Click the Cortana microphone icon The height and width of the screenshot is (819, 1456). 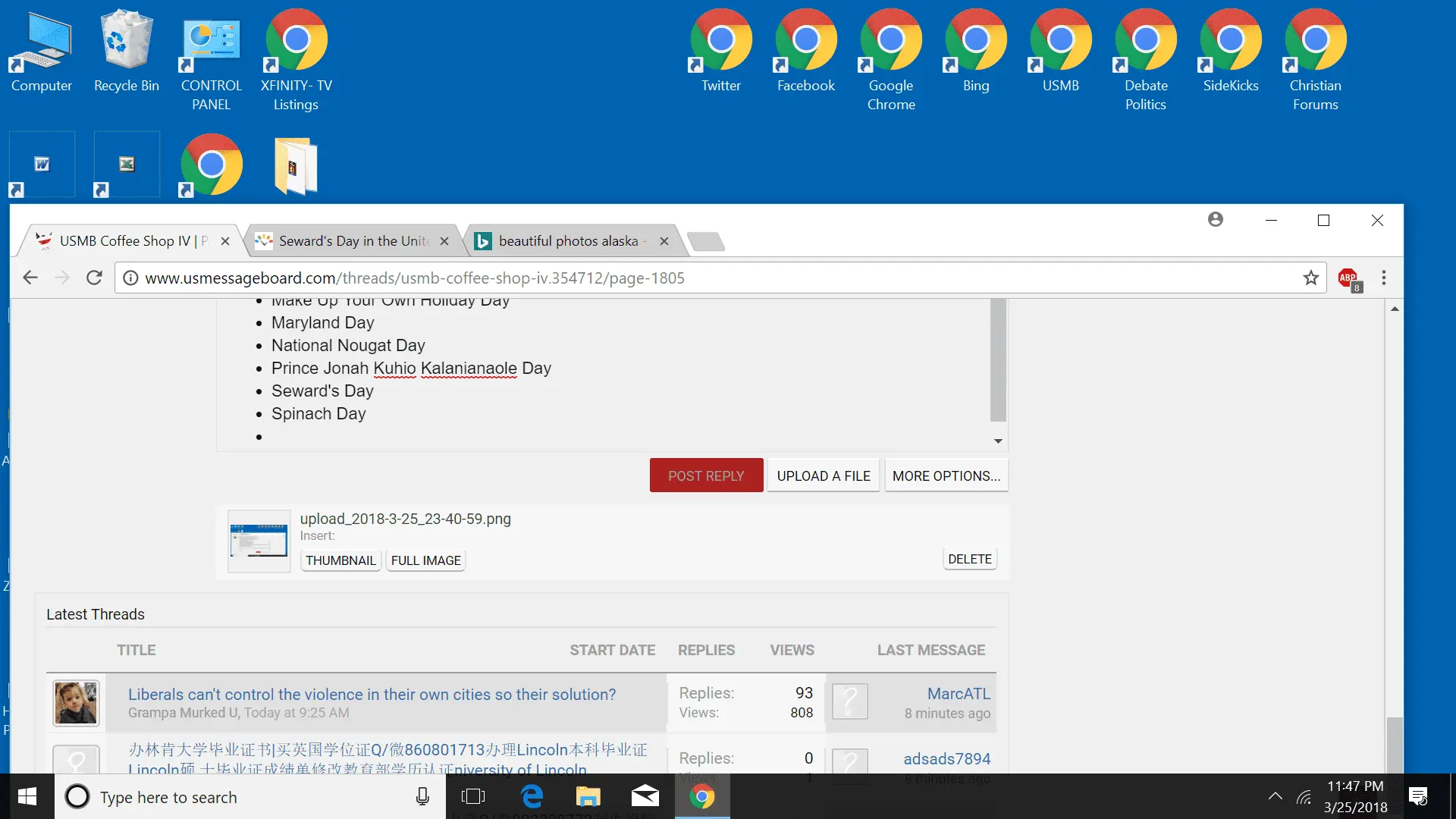(423, 796)
